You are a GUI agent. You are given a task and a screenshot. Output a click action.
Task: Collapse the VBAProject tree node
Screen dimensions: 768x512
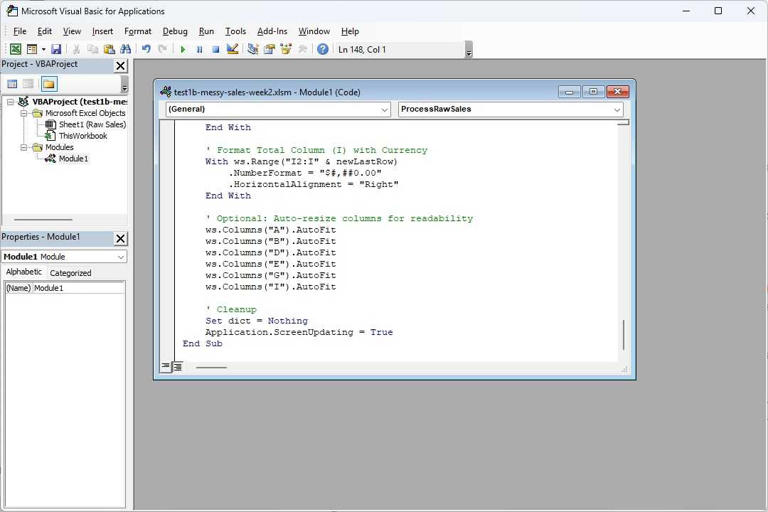[10, 102]
